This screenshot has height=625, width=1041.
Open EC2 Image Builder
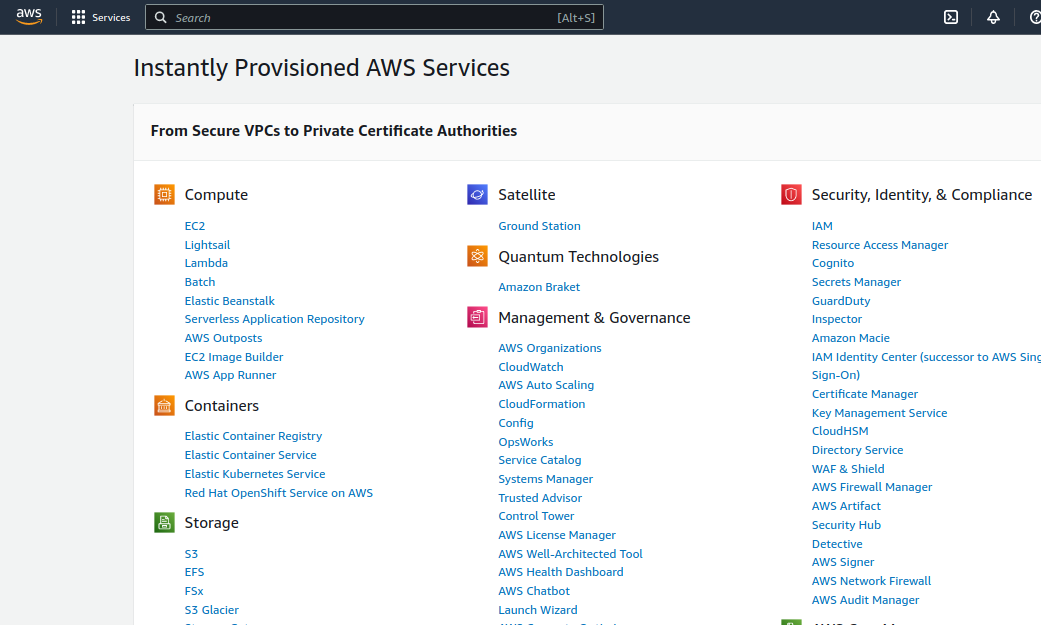coord(234,357)
